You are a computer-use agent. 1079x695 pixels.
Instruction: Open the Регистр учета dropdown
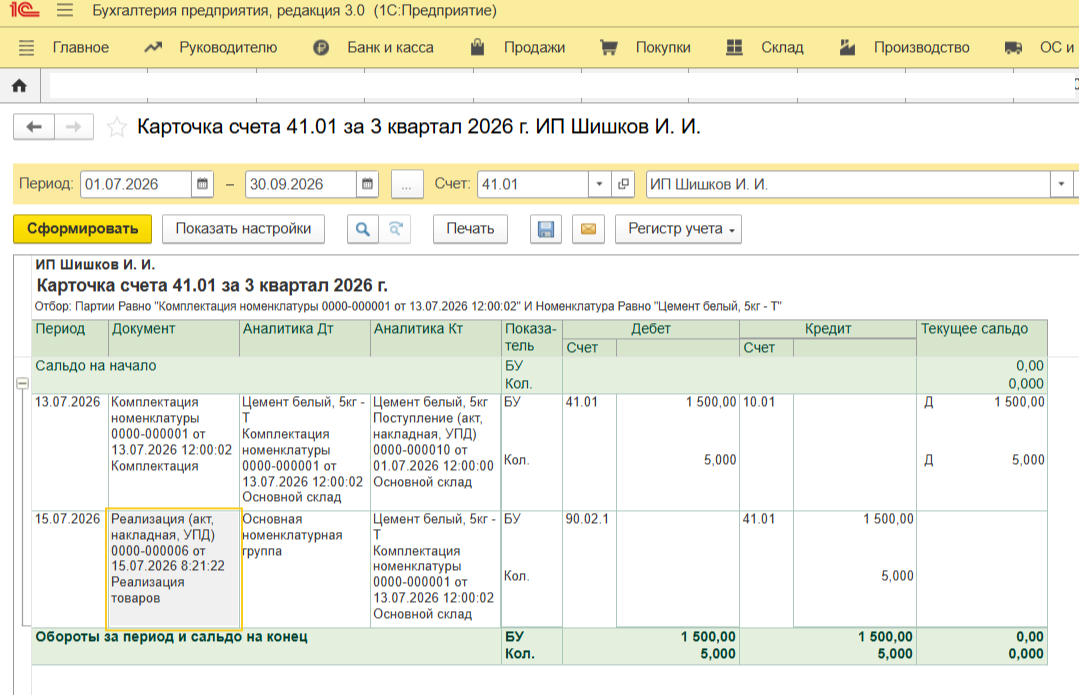[x=679, y=229]
